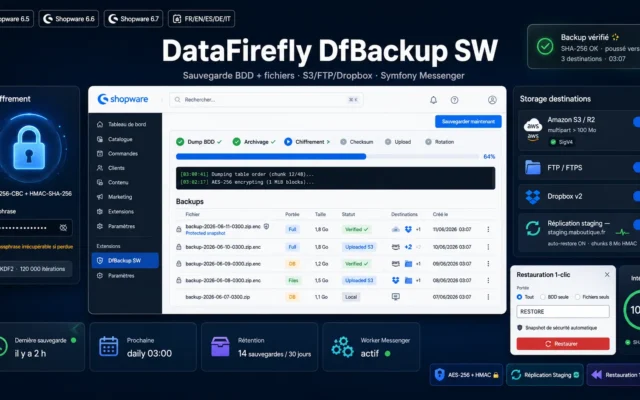
Task: Click the red Restaurer button
Action: [563, 344]
